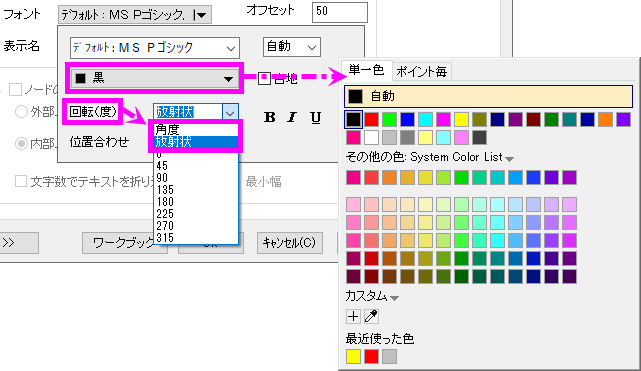
Task: Pick the black swatch in the basic palette
Action: [353, 119]
